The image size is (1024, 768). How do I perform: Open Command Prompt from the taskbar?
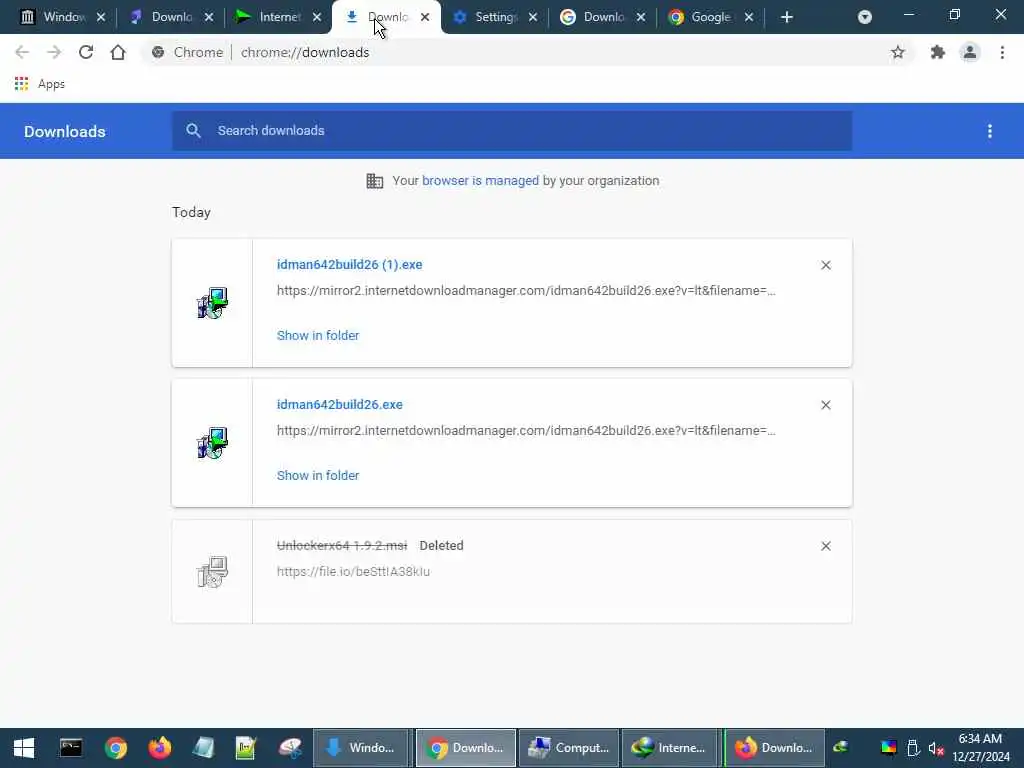[x=71, y=748]
